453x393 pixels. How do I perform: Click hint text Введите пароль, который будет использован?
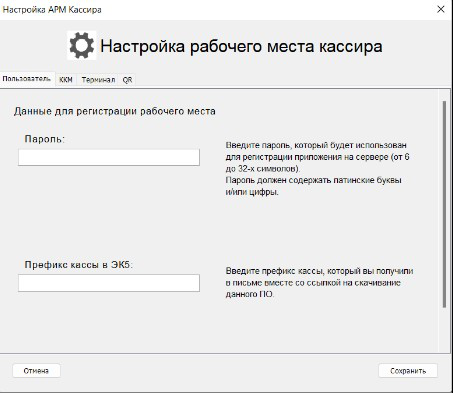coord(316,145)
